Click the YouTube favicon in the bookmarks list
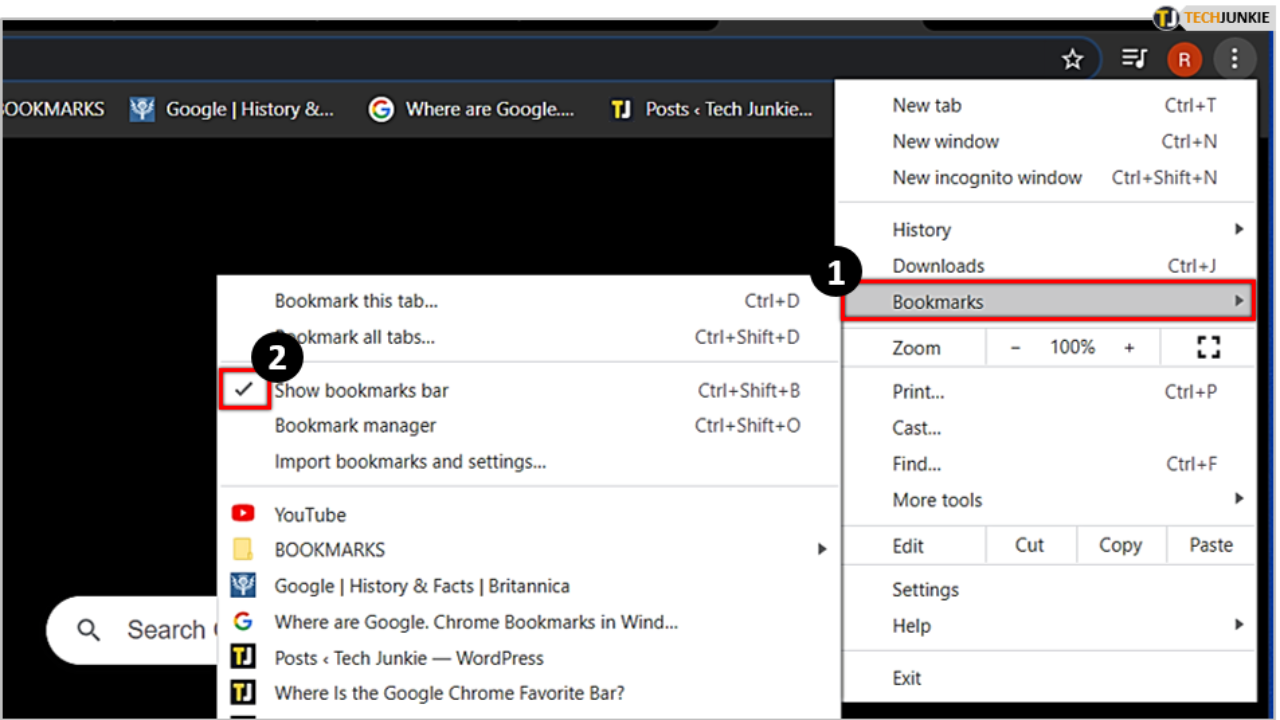 [x=243, y=514]
